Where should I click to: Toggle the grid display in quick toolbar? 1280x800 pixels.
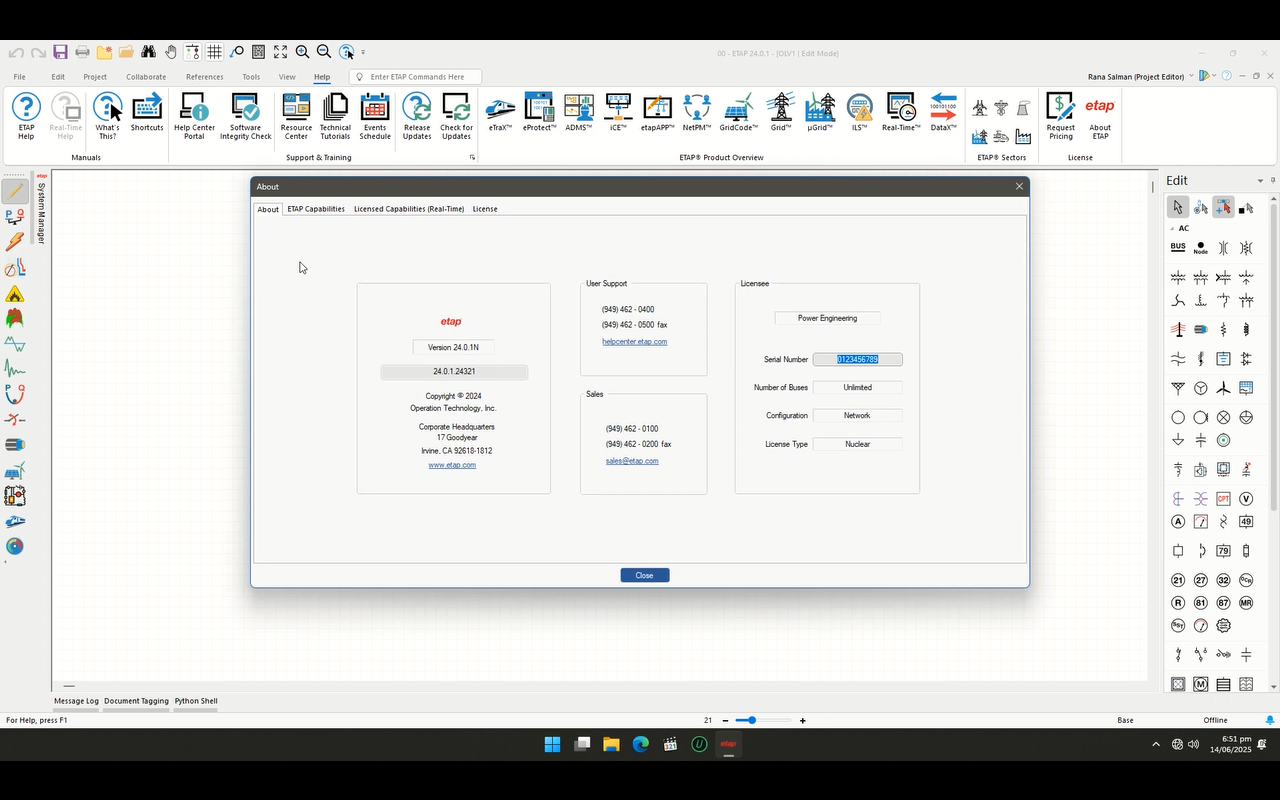214,52
